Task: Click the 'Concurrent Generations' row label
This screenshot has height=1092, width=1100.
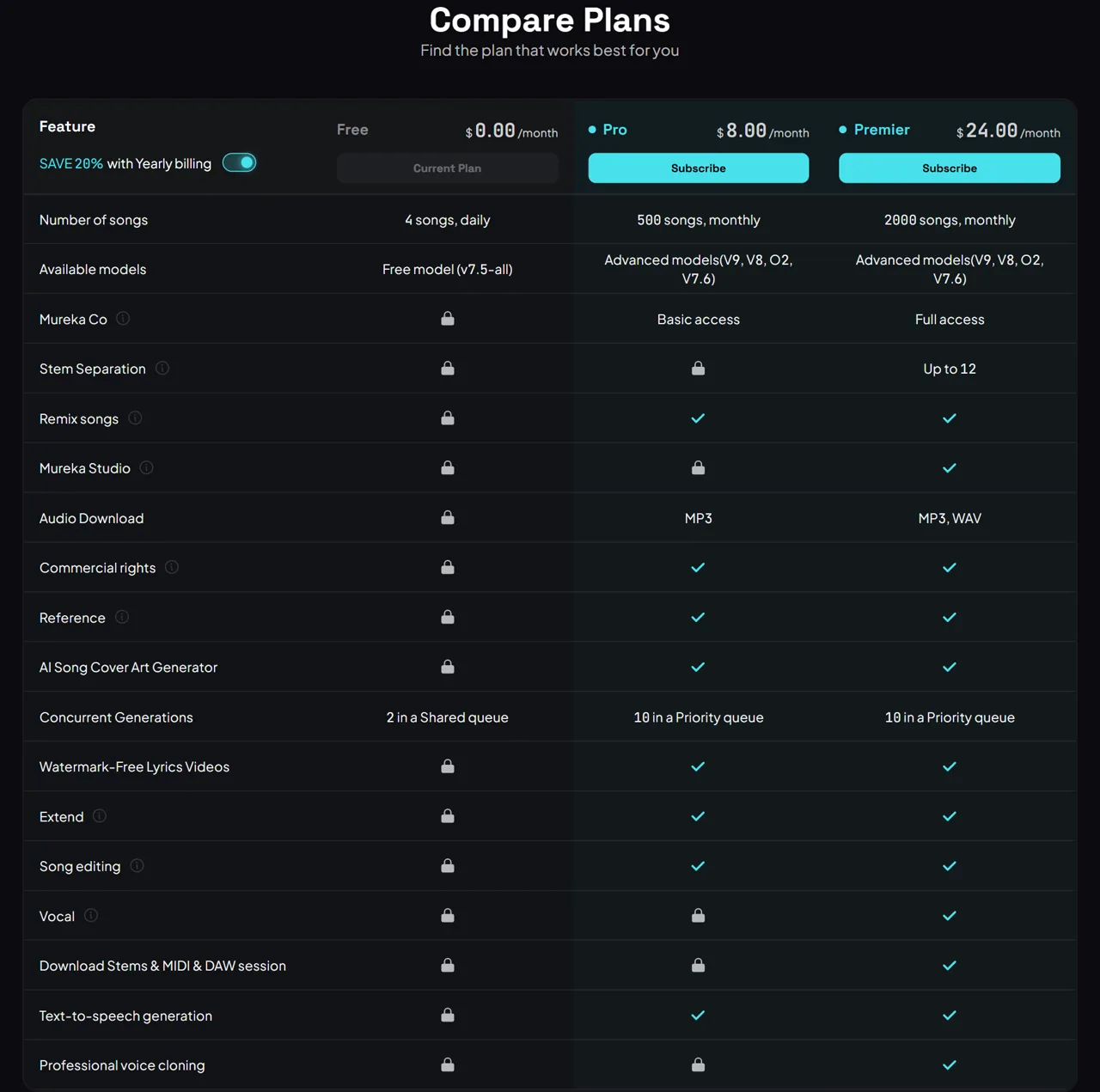Action: (116, 717)
